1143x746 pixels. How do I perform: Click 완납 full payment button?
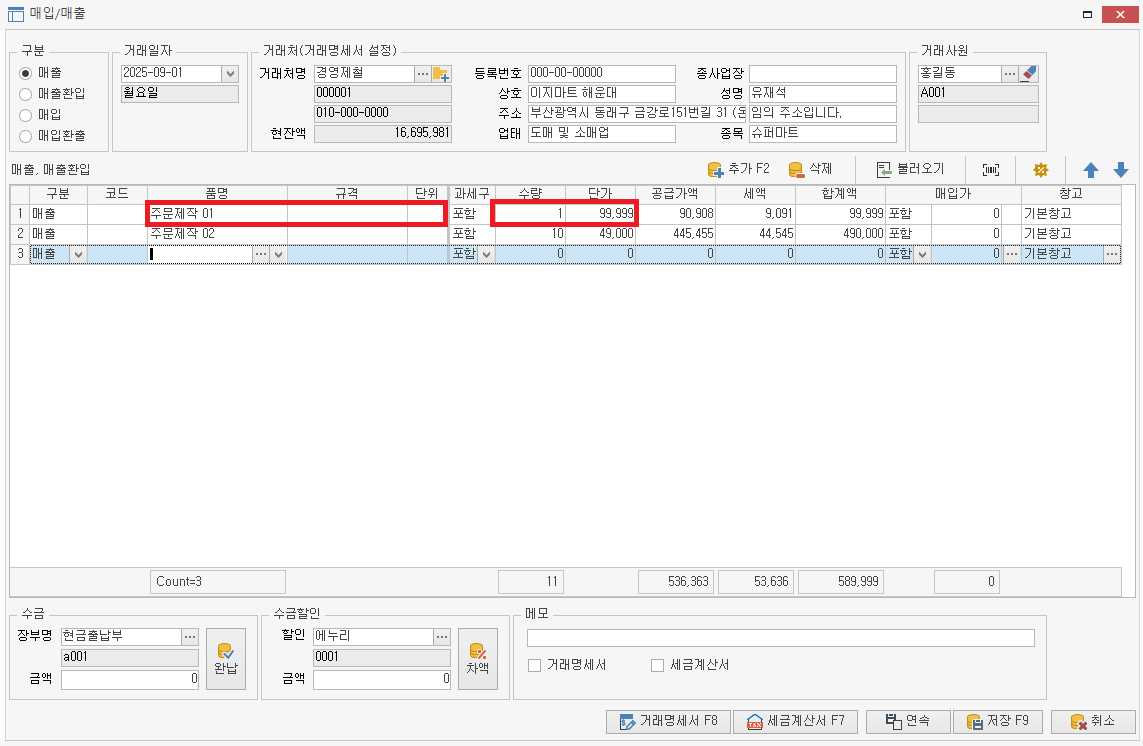click(x=225, y=657)
